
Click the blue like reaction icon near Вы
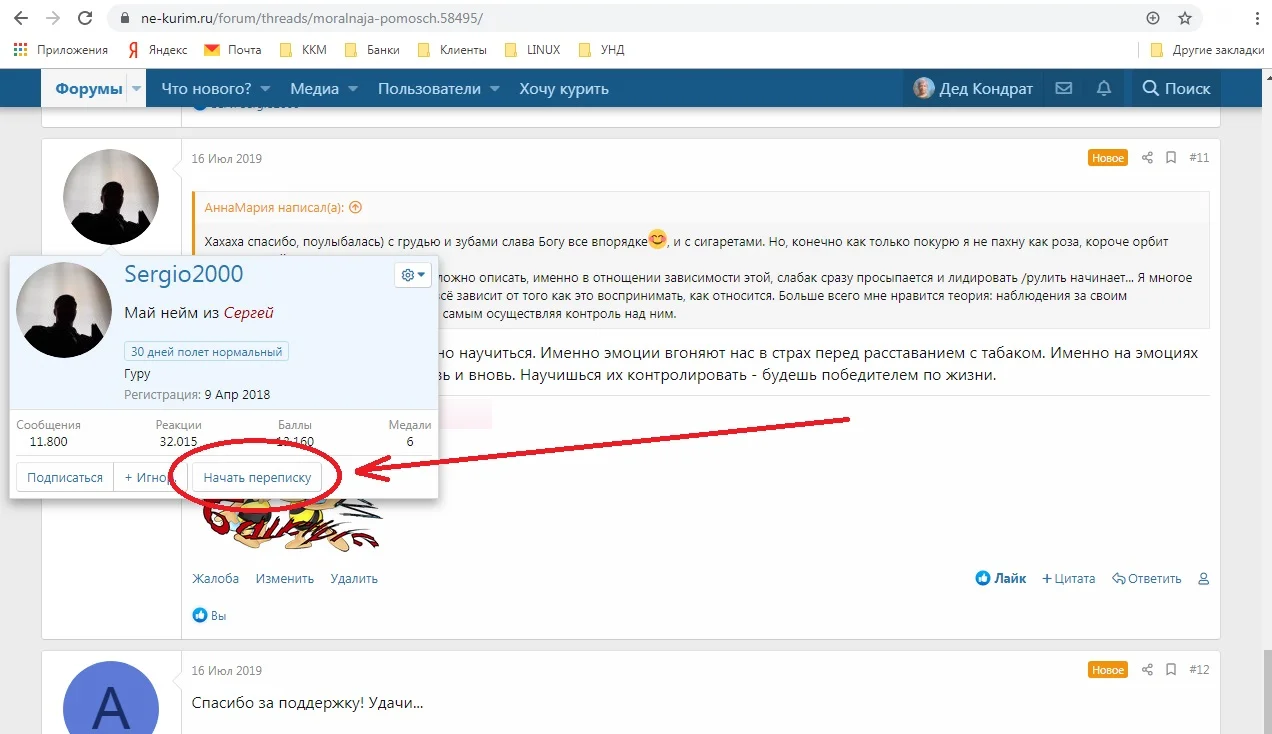pos(199,615)
